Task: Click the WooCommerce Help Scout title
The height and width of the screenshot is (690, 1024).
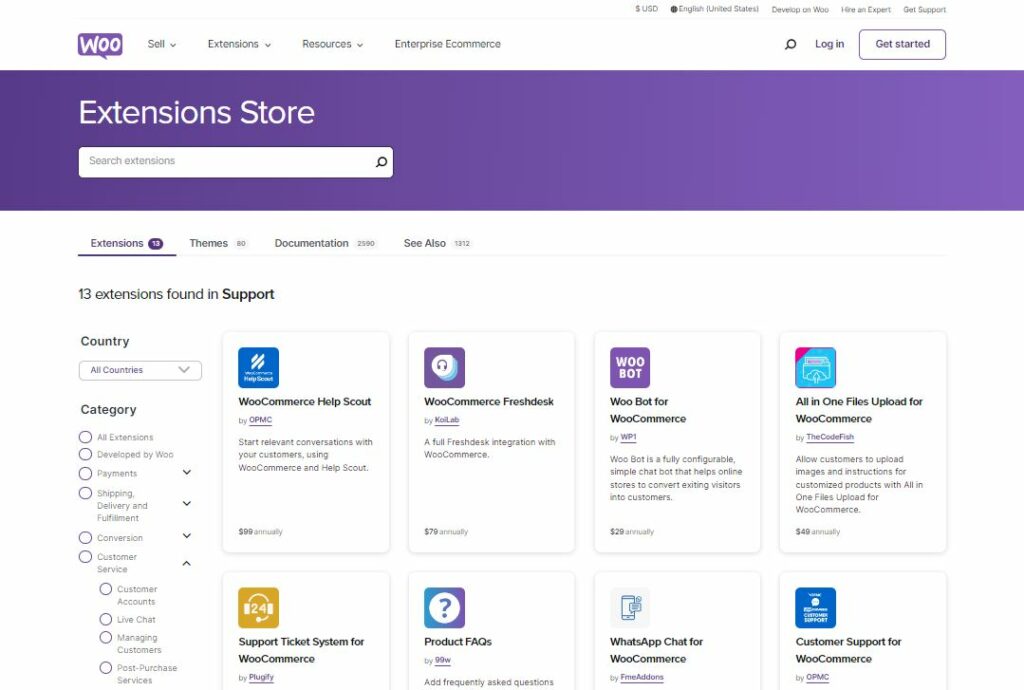Action: [x=304, y=401]
